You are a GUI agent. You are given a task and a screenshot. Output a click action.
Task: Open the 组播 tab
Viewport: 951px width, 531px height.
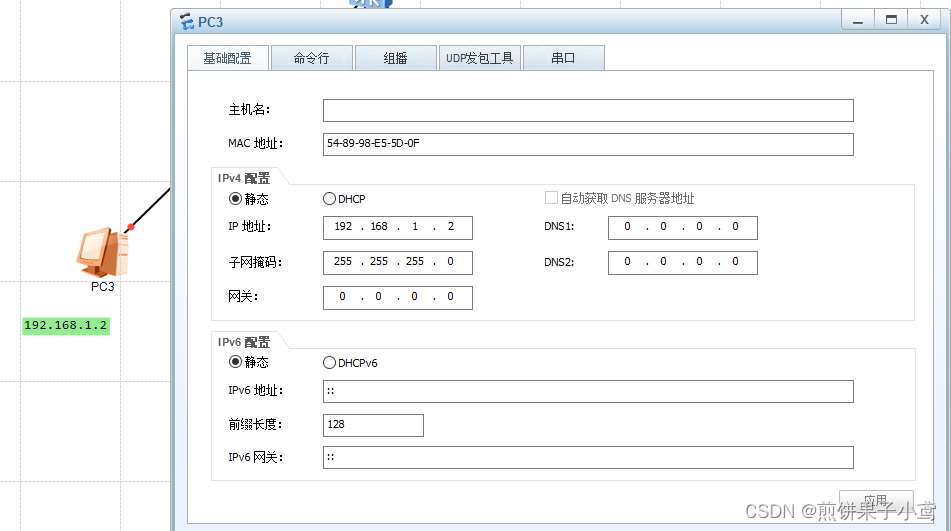(x=395, y=58)
